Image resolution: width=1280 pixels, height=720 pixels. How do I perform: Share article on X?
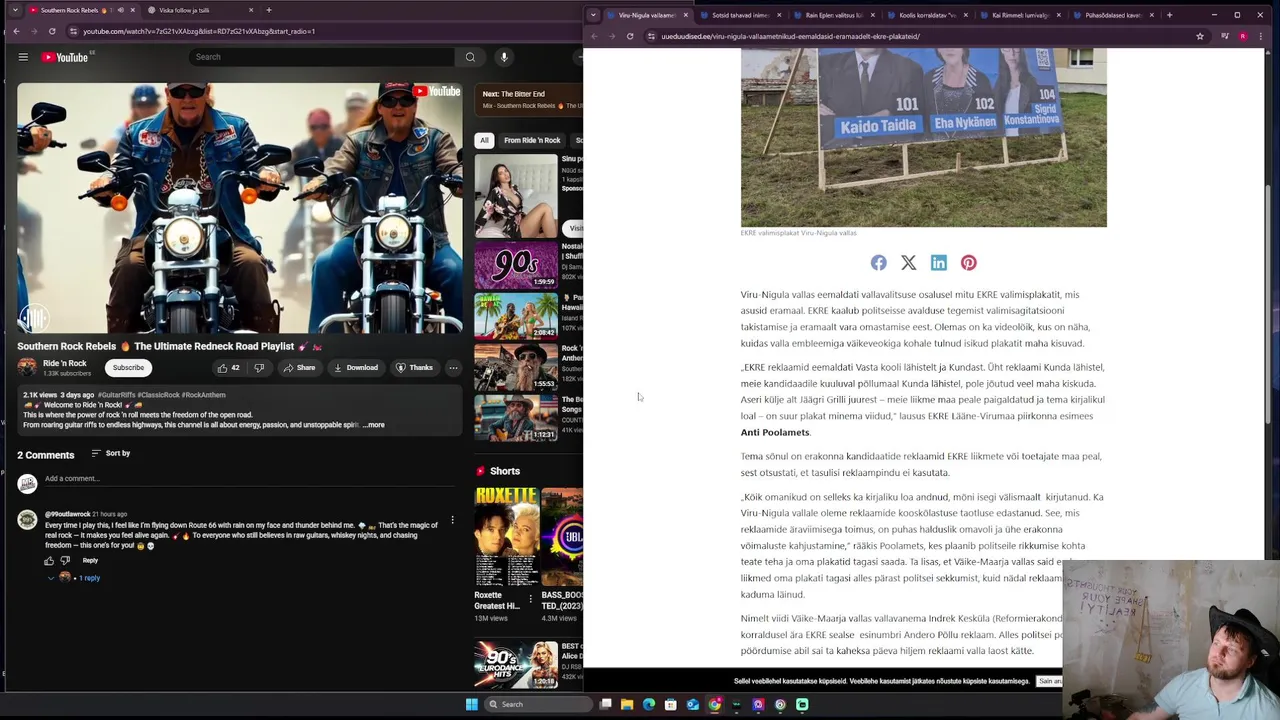(908, 263)
